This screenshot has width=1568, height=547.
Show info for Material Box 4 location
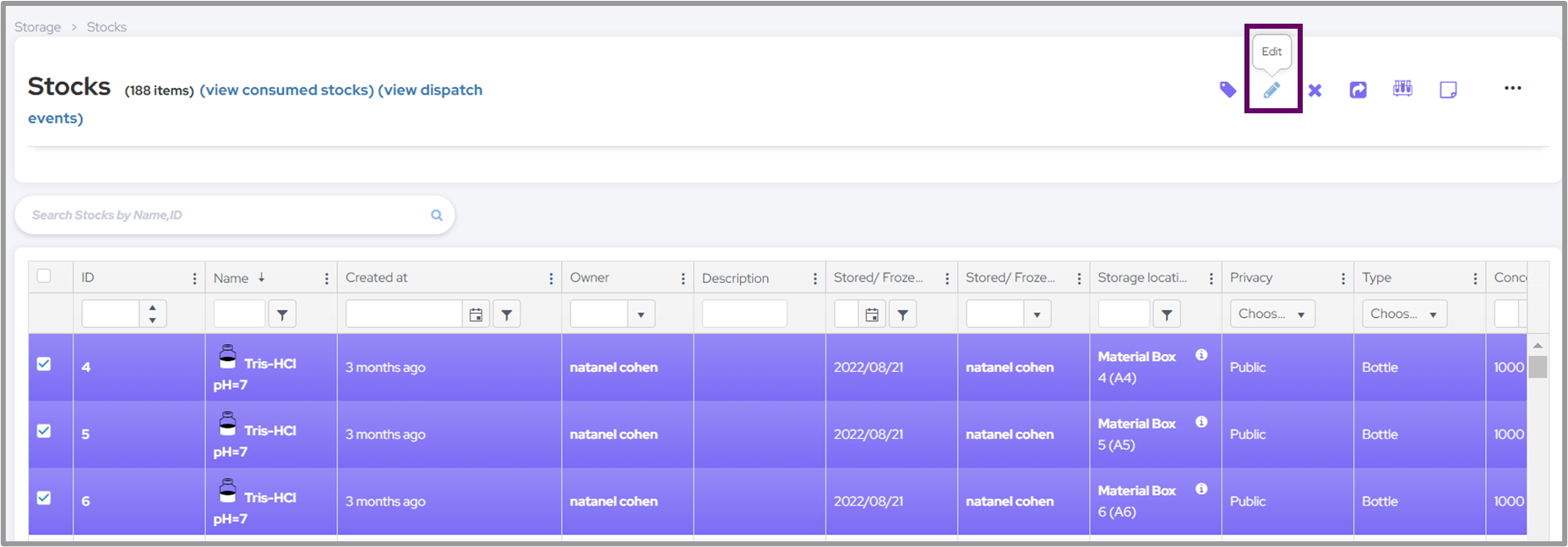pos(1201,355)
